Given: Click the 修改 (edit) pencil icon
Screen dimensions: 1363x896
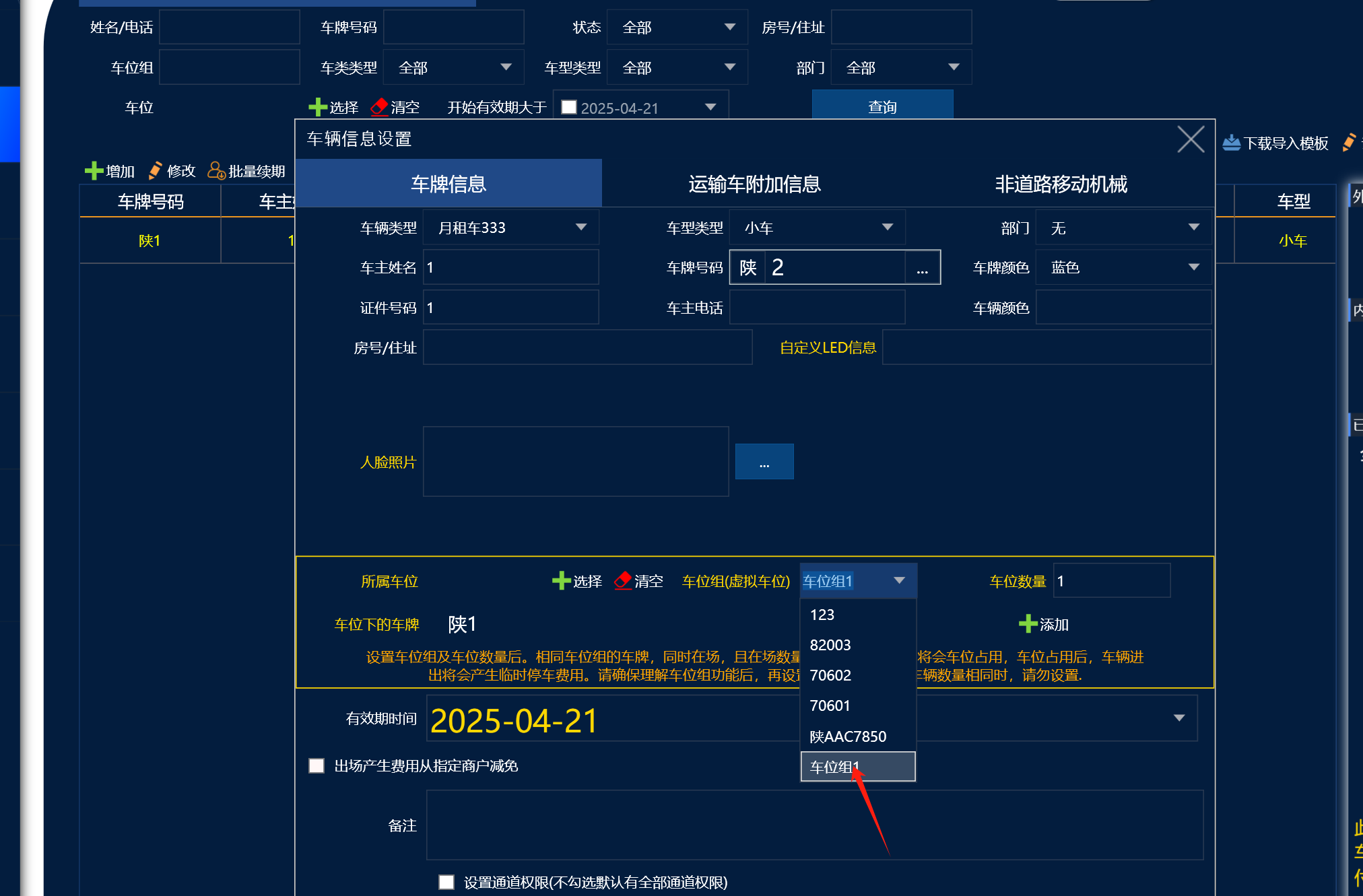Looking at the screenshot, I should pos(155,171).
